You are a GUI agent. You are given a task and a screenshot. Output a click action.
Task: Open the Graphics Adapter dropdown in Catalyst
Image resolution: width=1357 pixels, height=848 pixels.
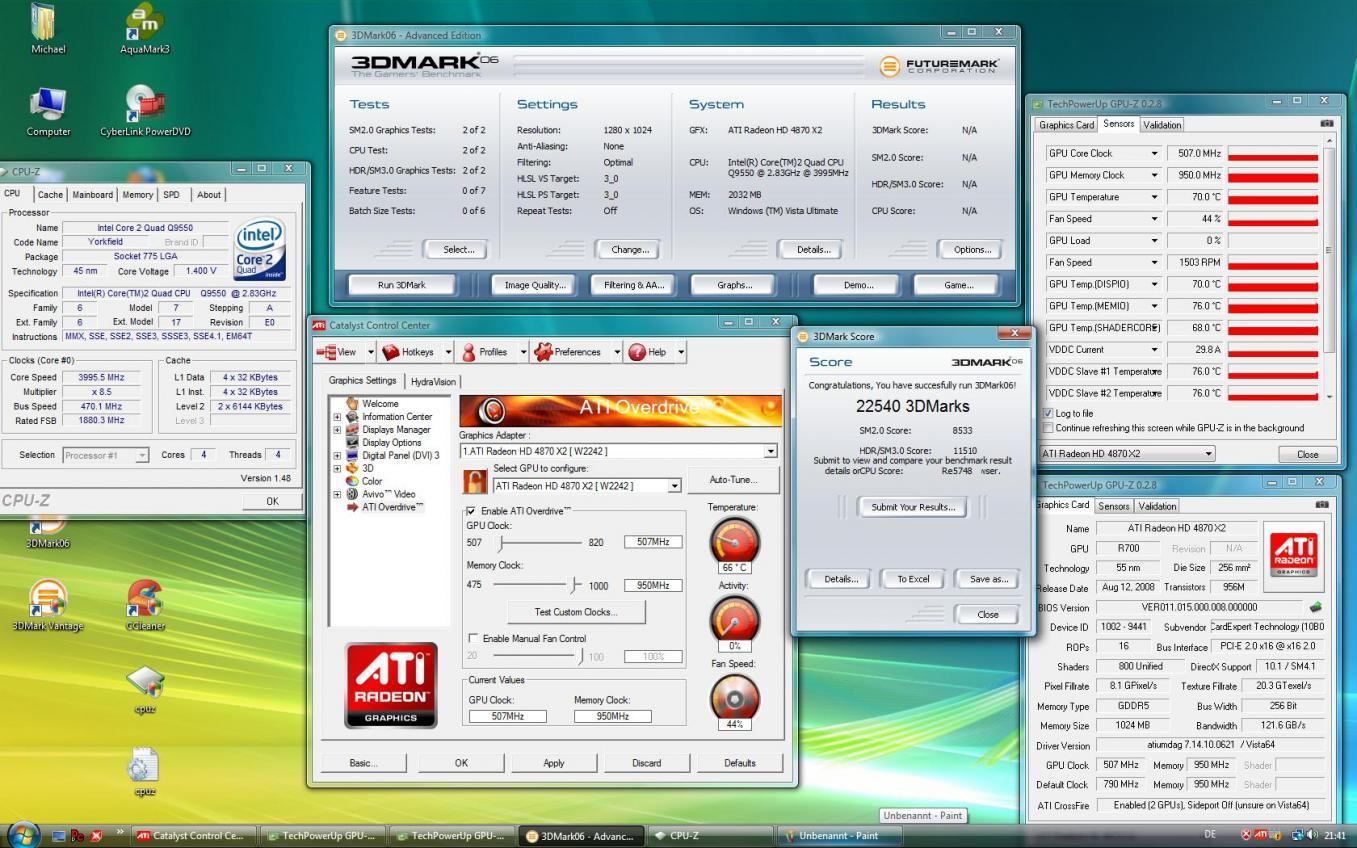pos(769,451)
